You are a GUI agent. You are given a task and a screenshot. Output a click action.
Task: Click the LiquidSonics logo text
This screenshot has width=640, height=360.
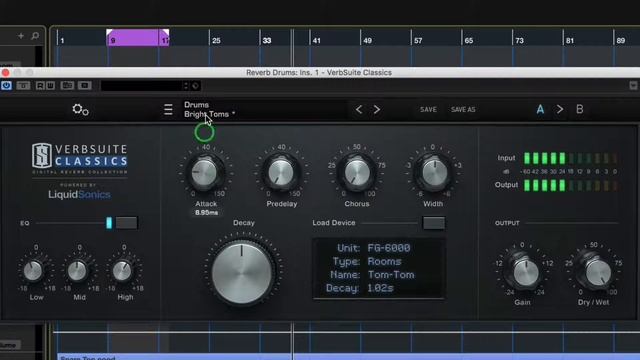(x=79, y=195)
